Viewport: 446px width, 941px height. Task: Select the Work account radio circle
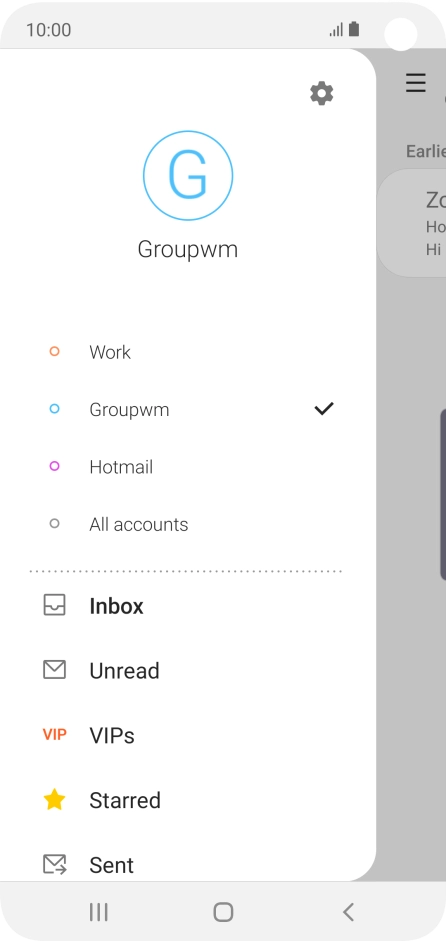[x=55, y=352]
